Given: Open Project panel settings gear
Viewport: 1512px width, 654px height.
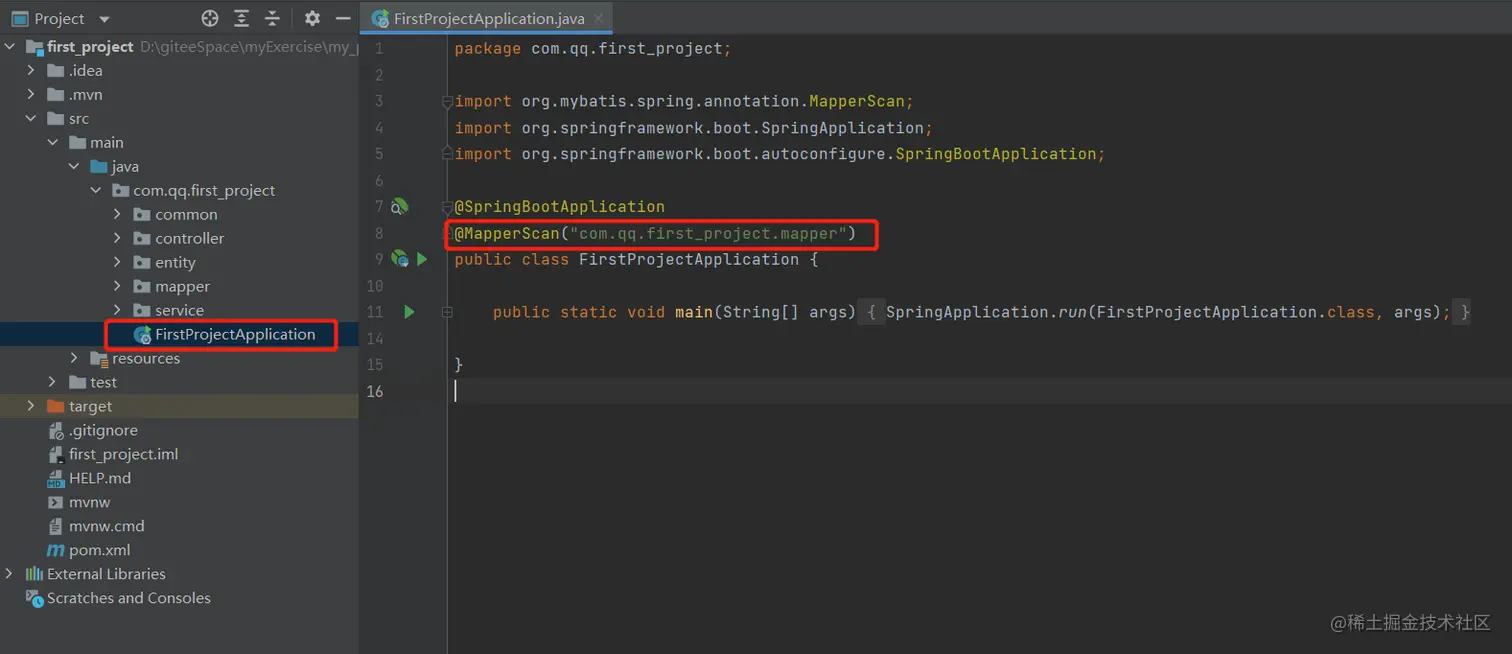Looking at the screenshot, I should pos(312,18).
